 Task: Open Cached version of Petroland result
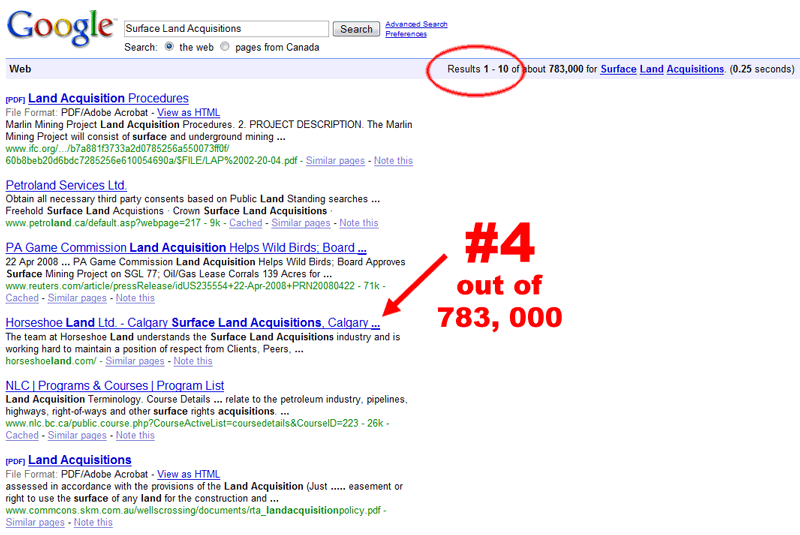pyautogui.click(x=245, y=223)
